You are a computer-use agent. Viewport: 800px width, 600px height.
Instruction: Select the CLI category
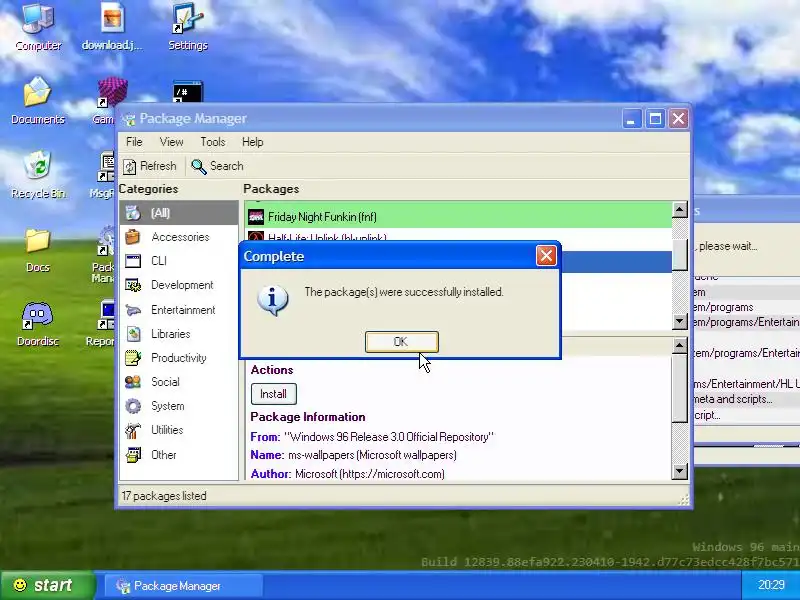point(179,261)
